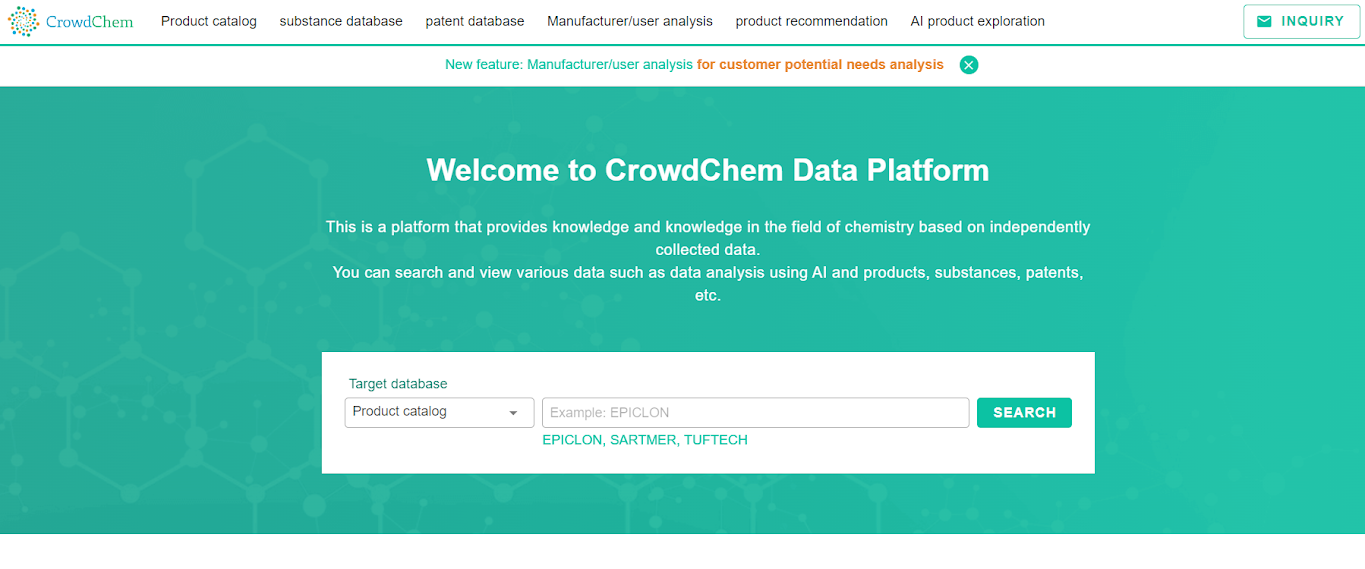Screen dimensions: 1365x569
Task: Select the EPICLON example keyword link
Action: [572, 440]
